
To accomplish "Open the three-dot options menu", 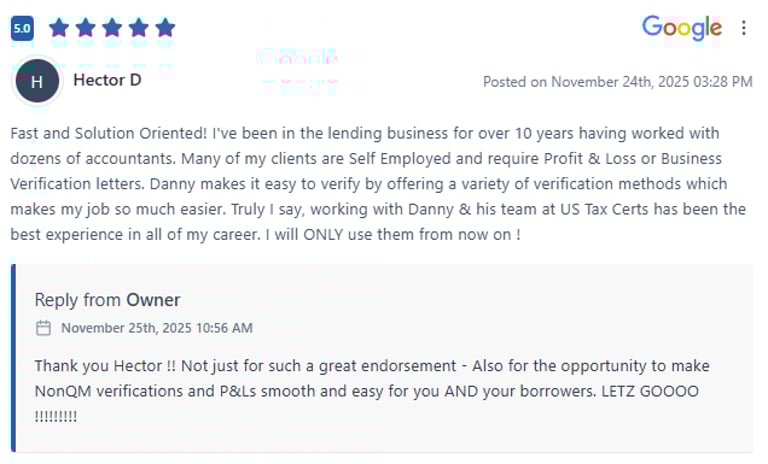I will point(744,28).
